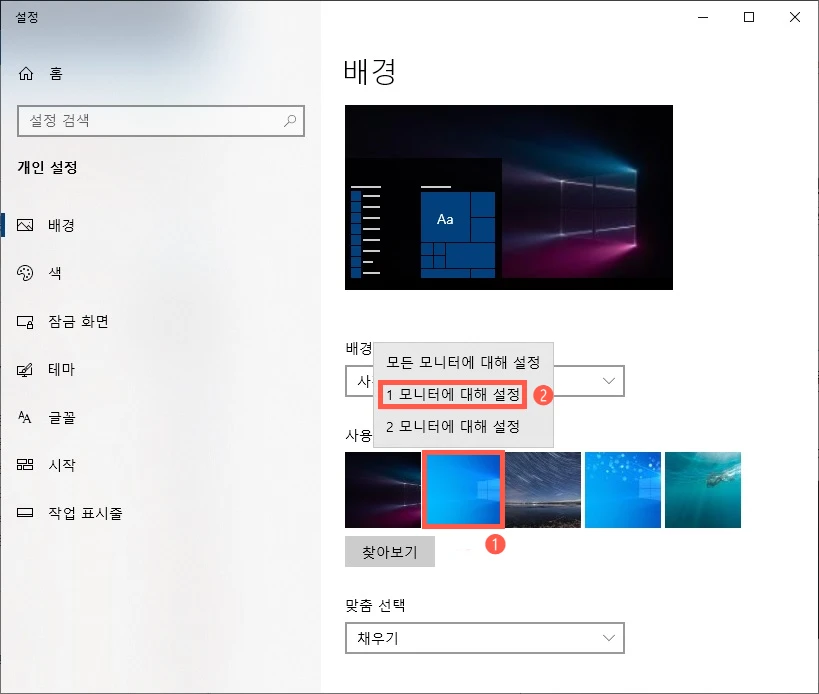The width and height of the screenshot is (819, 694).
Task: Select the dark Windows logo wallpaper thumbnail
Action: (383, 490)
